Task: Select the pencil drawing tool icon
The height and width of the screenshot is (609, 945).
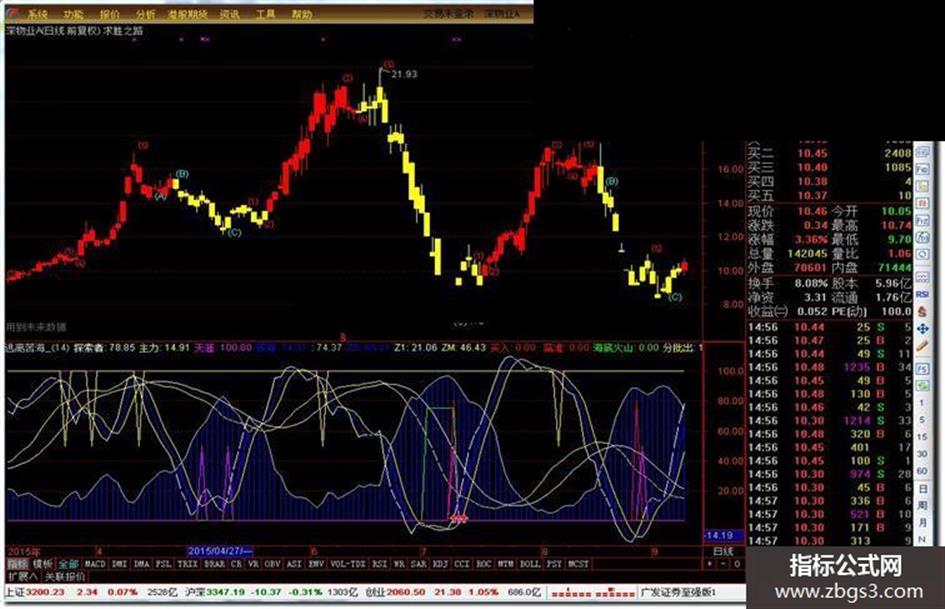Action: click(x=923, y=346)
